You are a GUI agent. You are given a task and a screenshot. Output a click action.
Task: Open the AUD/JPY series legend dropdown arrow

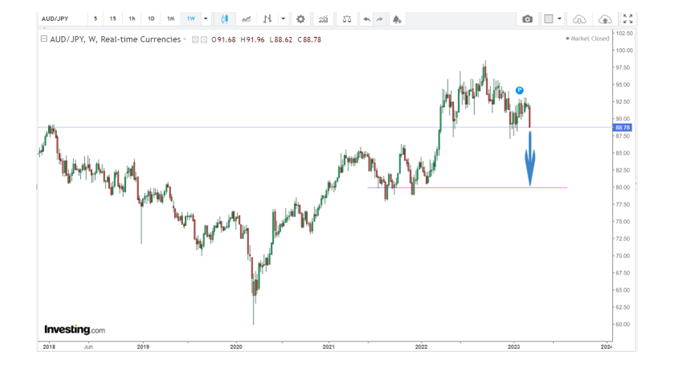coord(185,39)
